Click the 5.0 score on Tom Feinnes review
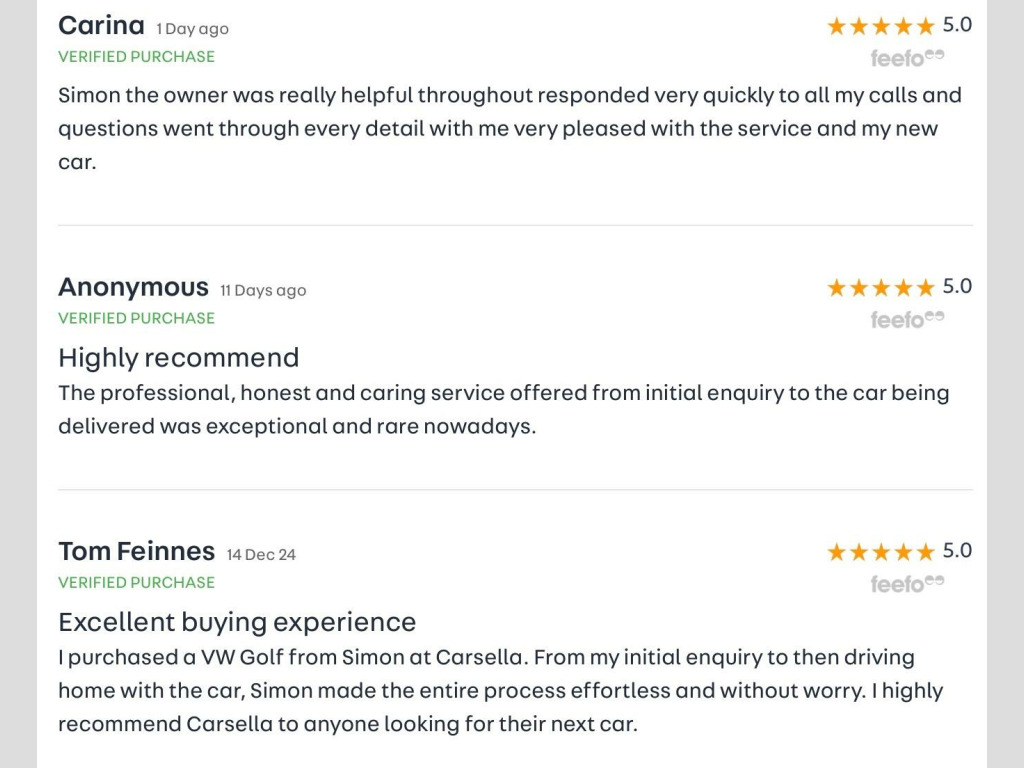This screenshot has width=1024, height=768. point(957,551)
